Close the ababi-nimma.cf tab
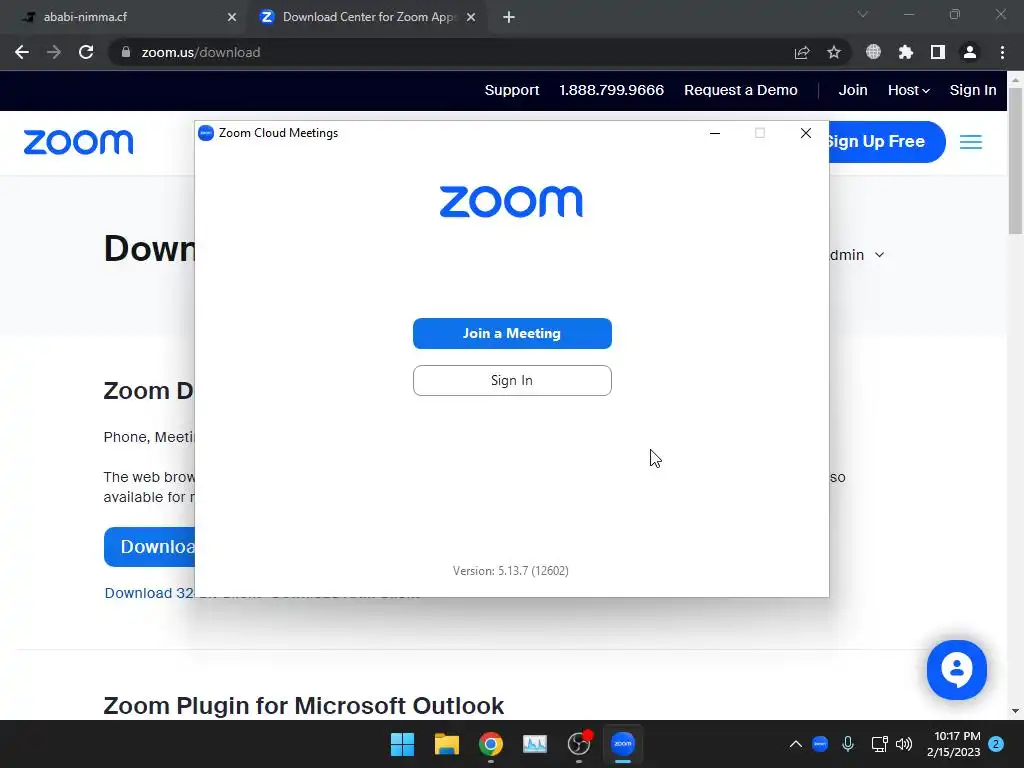The image size is (1024, 768). (x=232, y=17)
